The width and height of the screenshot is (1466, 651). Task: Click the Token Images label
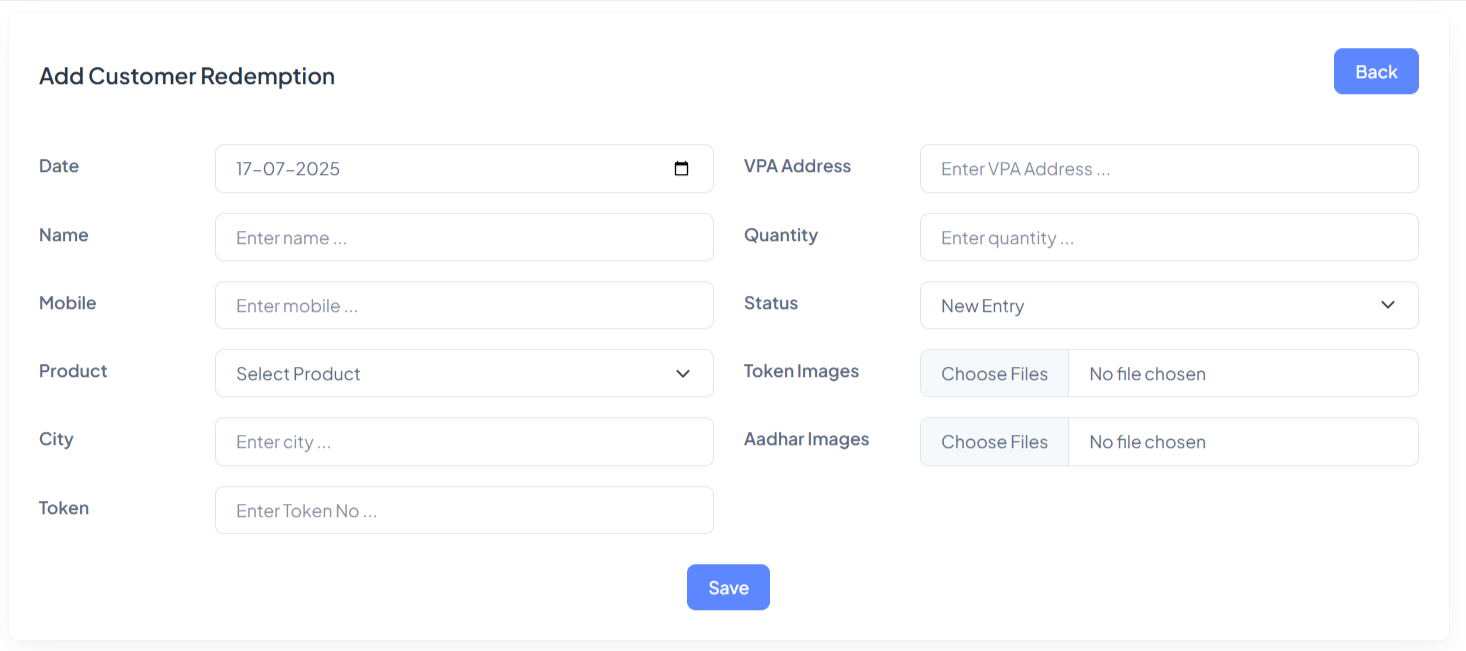click(x=801, y=371)
